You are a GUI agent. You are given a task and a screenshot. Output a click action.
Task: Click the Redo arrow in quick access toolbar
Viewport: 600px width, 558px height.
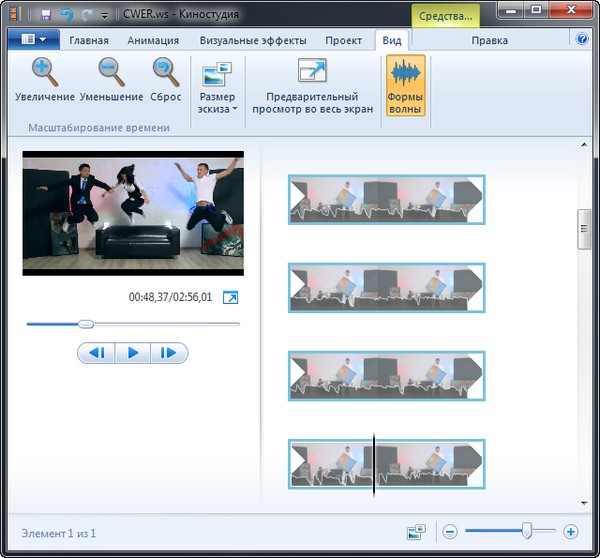tap(87, 15)
